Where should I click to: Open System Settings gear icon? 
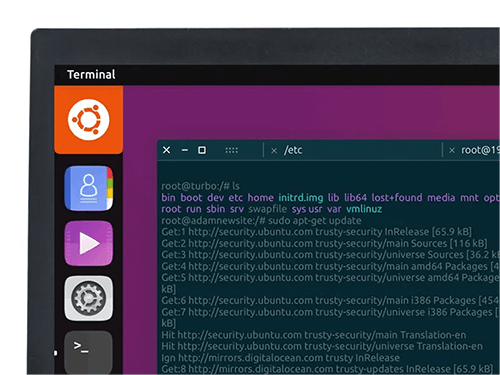(89, 298)
